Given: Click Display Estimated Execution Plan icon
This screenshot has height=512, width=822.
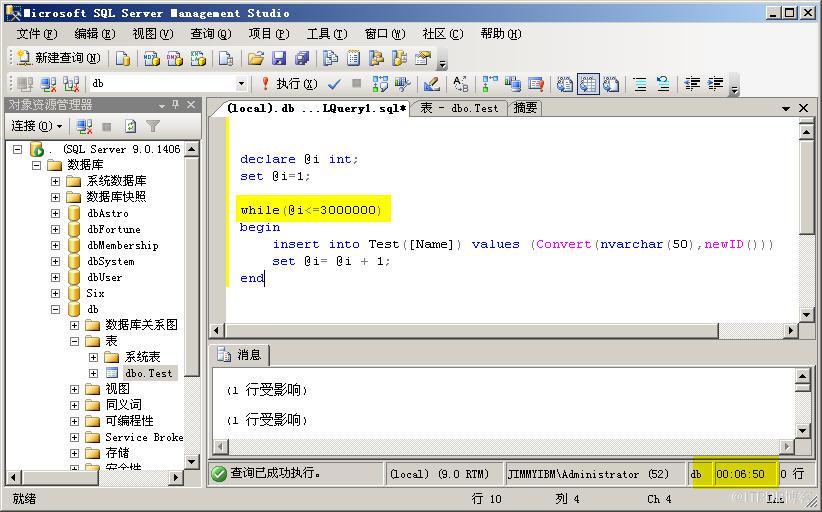Looking at the screenshot, I should point(380,84).
